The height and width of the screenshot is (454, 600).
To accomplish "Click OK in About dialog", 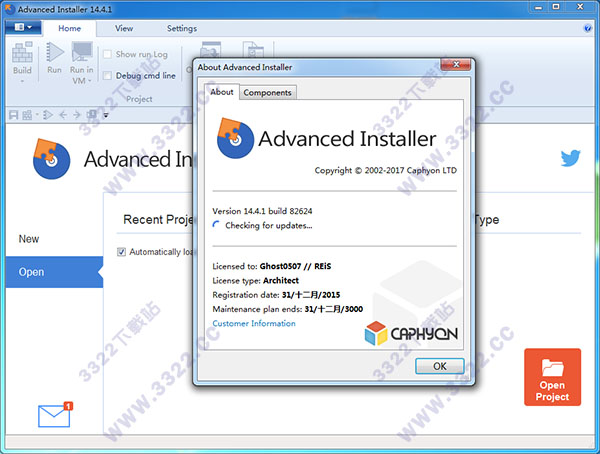I will click(440, 366).
